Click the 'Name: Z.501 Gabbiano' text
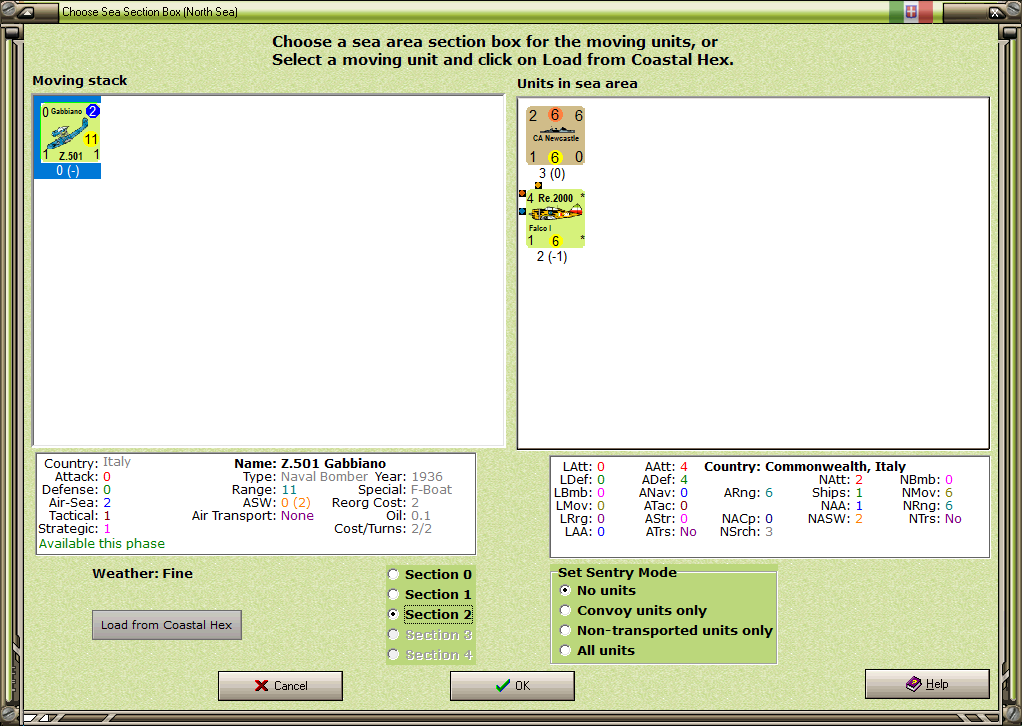Screen dimensions: 1022x726 [310, 463]
